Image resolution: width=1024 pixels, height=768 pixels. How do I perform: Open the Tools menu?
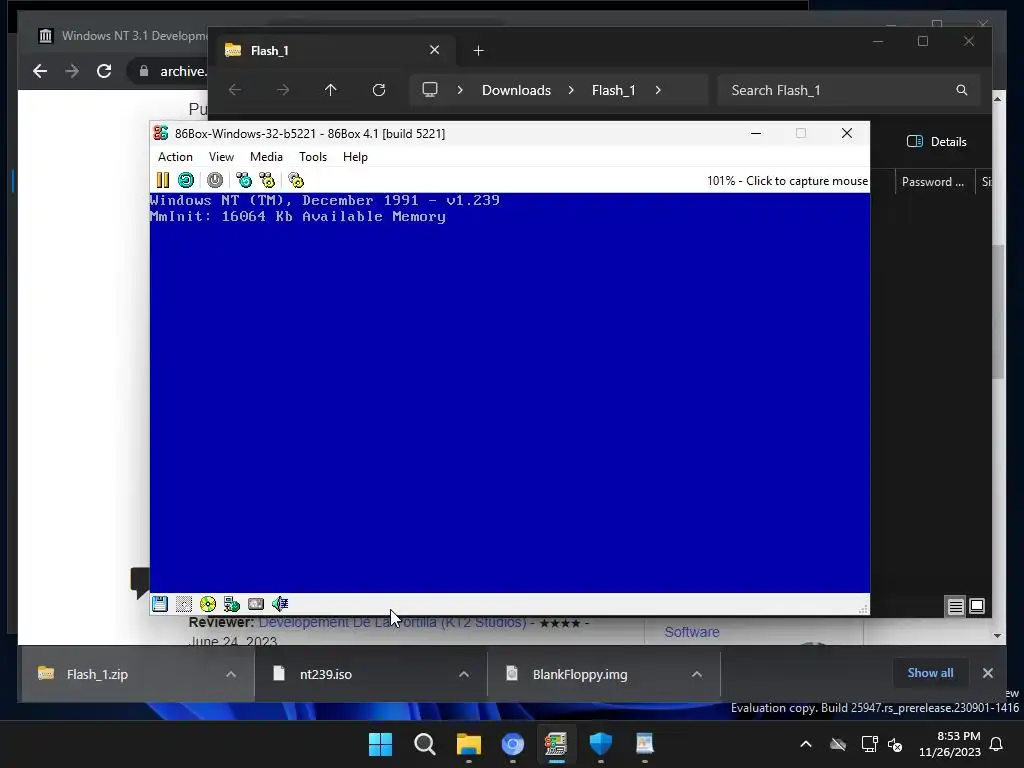pyautogui.click(x=313, y=157)
